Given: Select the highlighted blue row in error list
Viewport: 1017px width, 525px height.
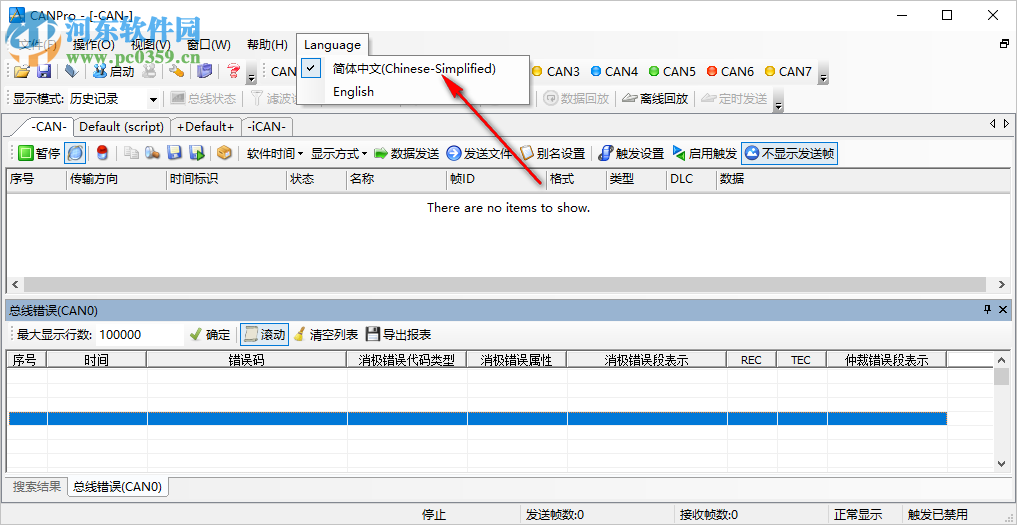Looking at the screenshot, I should click(477, 419).
